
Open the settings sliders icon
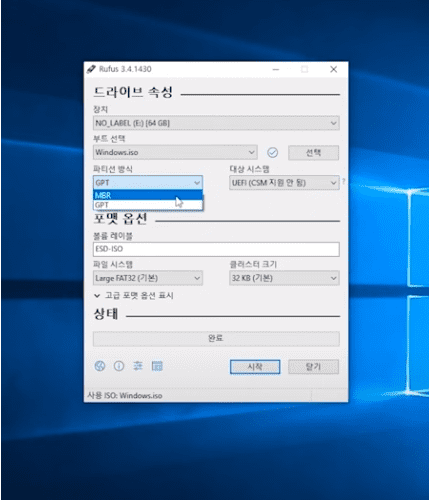138,366
